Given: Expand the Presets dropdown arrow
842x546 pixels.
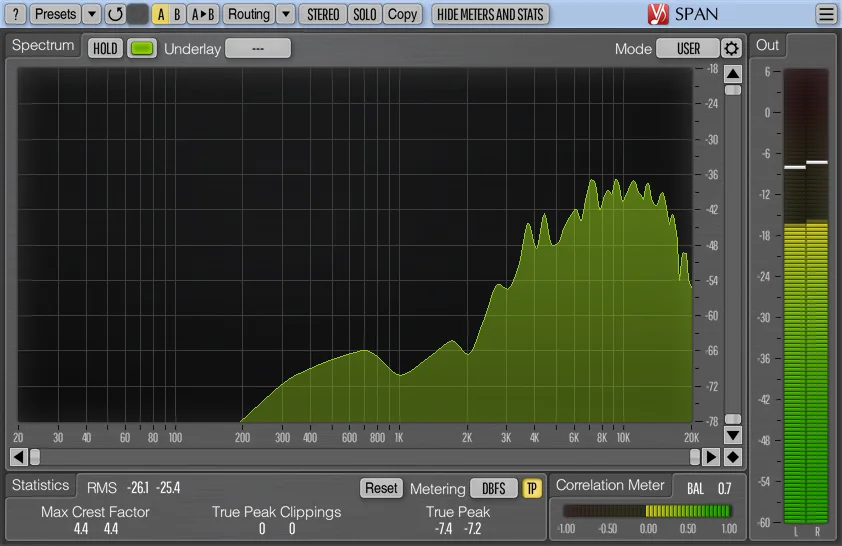Looking at the screenshot, I should (92, 14).
